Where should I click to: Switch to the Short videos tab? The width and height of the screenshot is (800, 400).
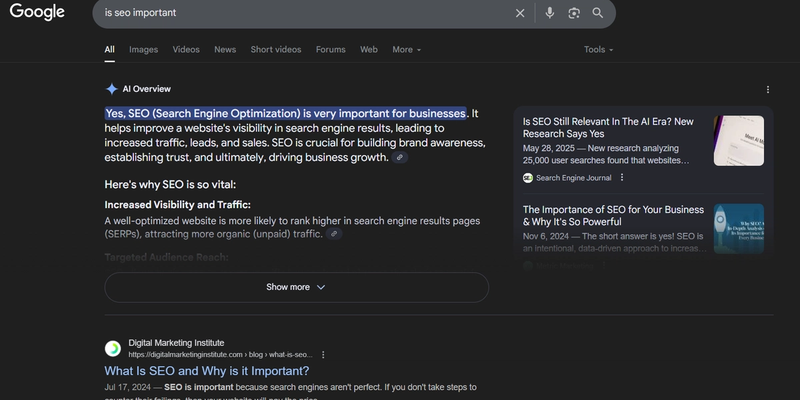tap(276, 49)
